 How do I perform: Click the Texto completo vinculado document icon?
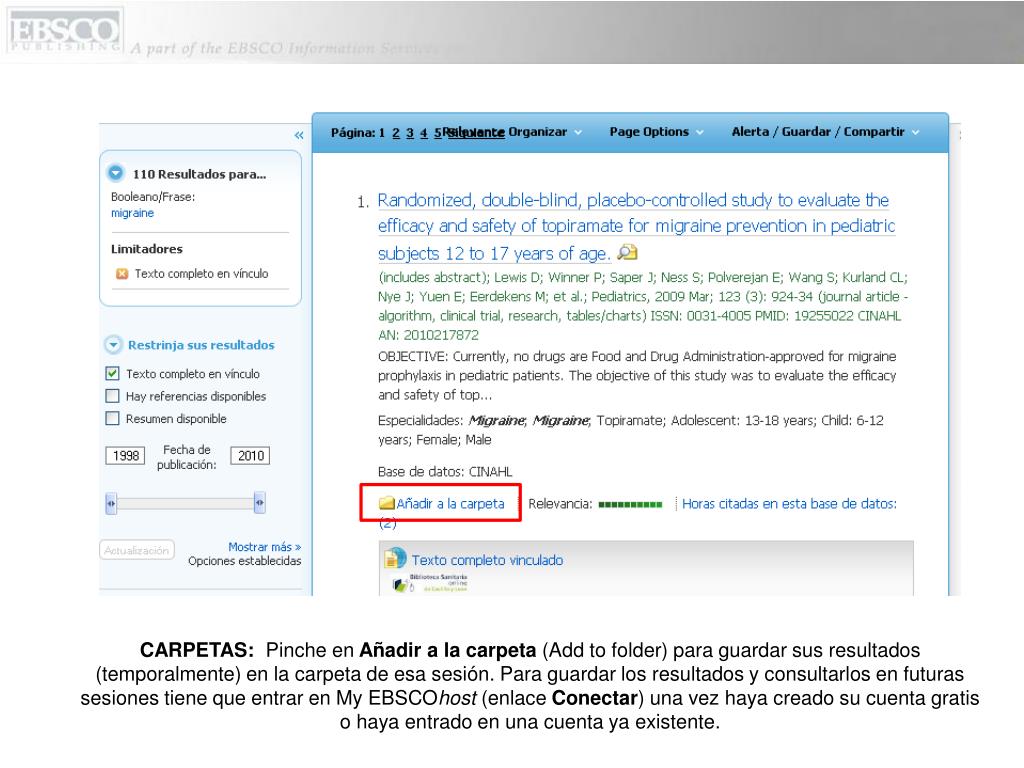(x=395, y=558)
